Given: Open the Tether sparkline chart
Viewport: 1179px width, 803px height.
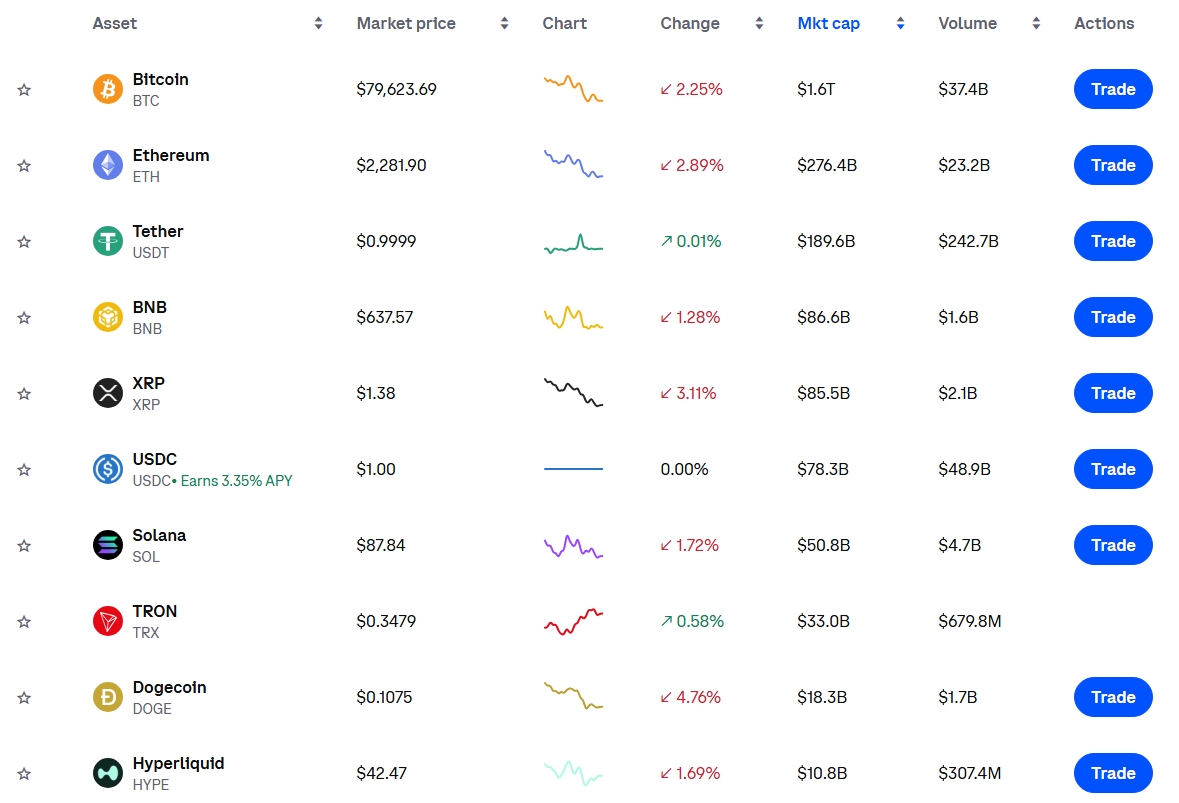Looking at the screenshot, I should pyautogui.click(x=573, y=243).
